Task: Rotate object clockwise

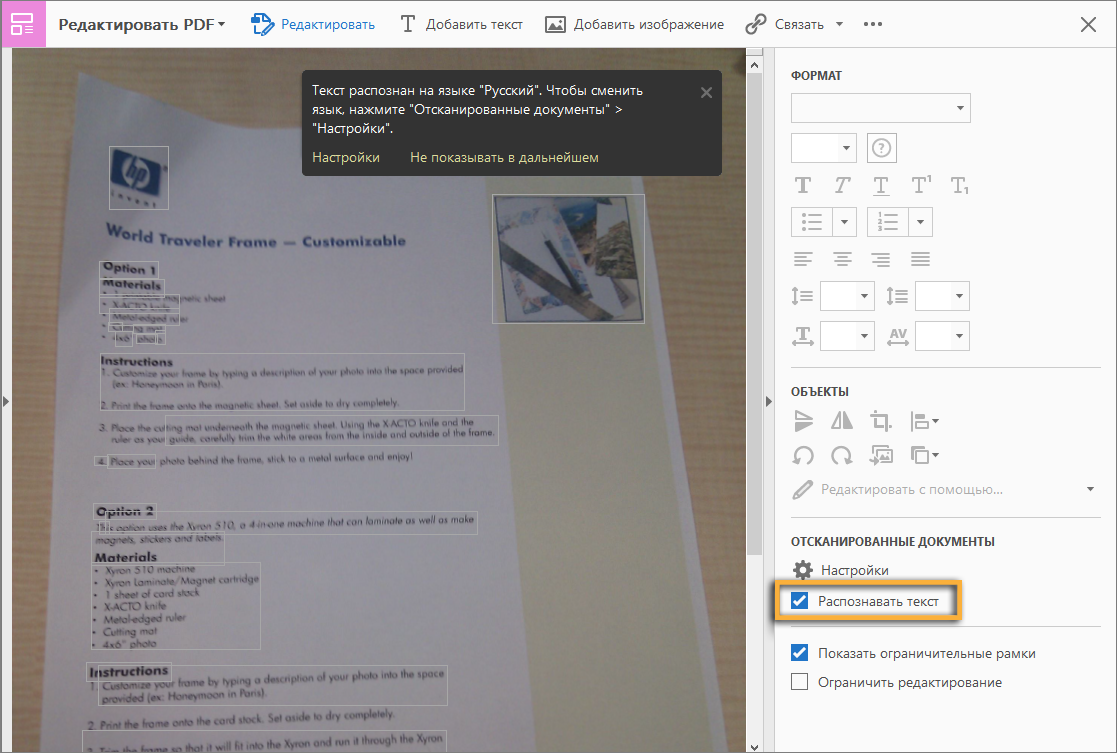Action: 842,455
